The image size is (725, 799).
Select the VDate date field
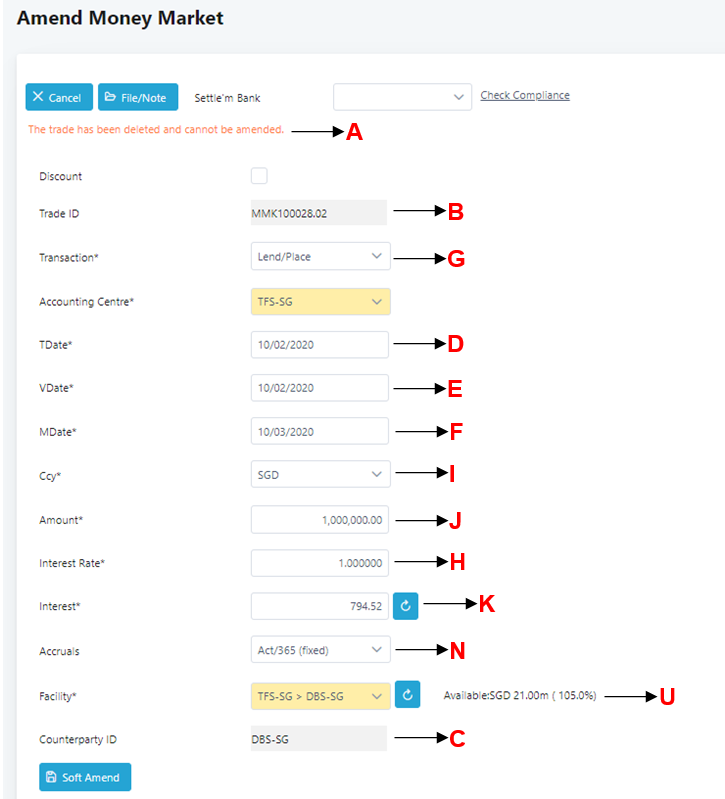(x=319, y=388)
